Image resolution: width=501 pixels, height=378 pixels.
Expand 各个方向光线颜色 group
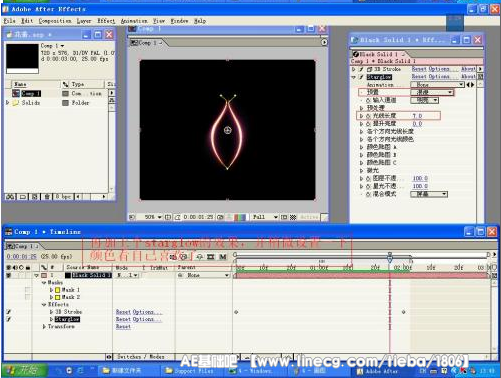pos(361,139)
